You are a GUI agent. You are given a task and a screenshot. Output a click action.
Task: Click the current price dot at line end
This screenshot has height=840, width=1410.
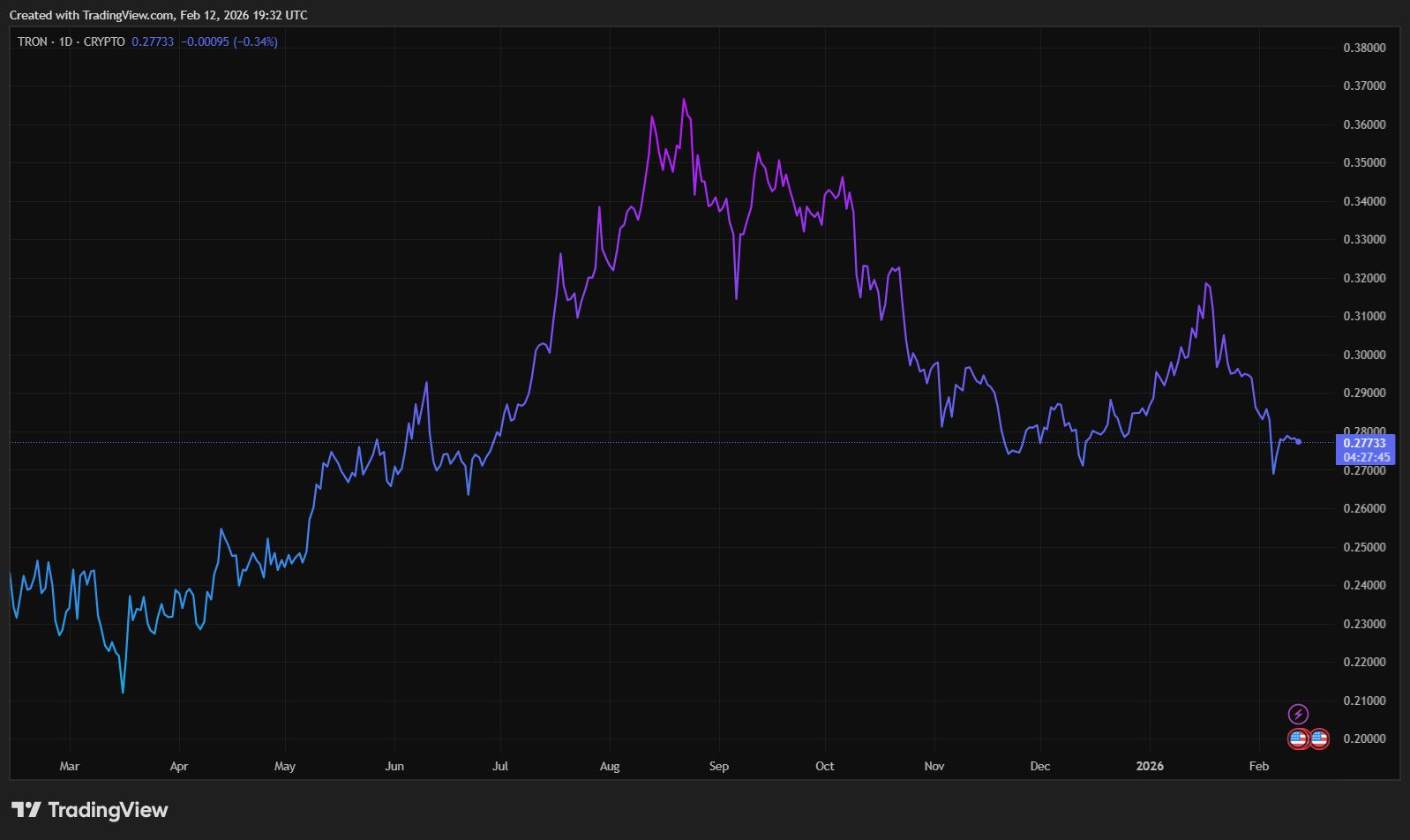click(x=1298, y=441)
